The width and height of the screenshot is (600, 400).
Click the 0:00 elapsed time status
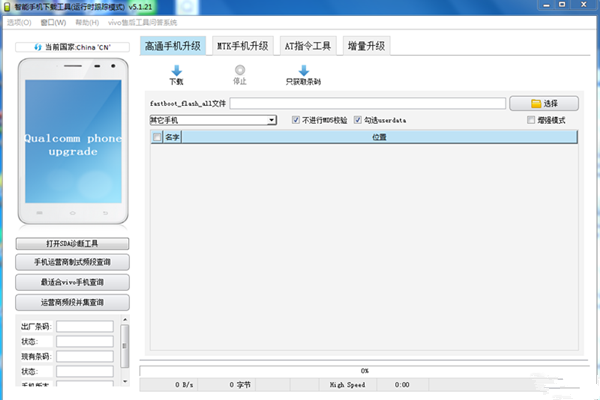[402, 385]
